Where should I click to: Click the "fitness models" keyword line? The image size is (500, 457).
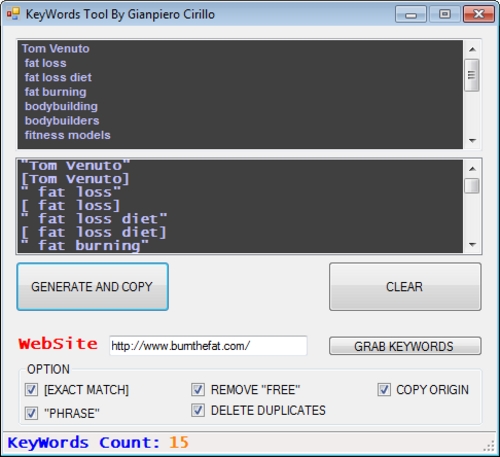(x=67, y=135)
